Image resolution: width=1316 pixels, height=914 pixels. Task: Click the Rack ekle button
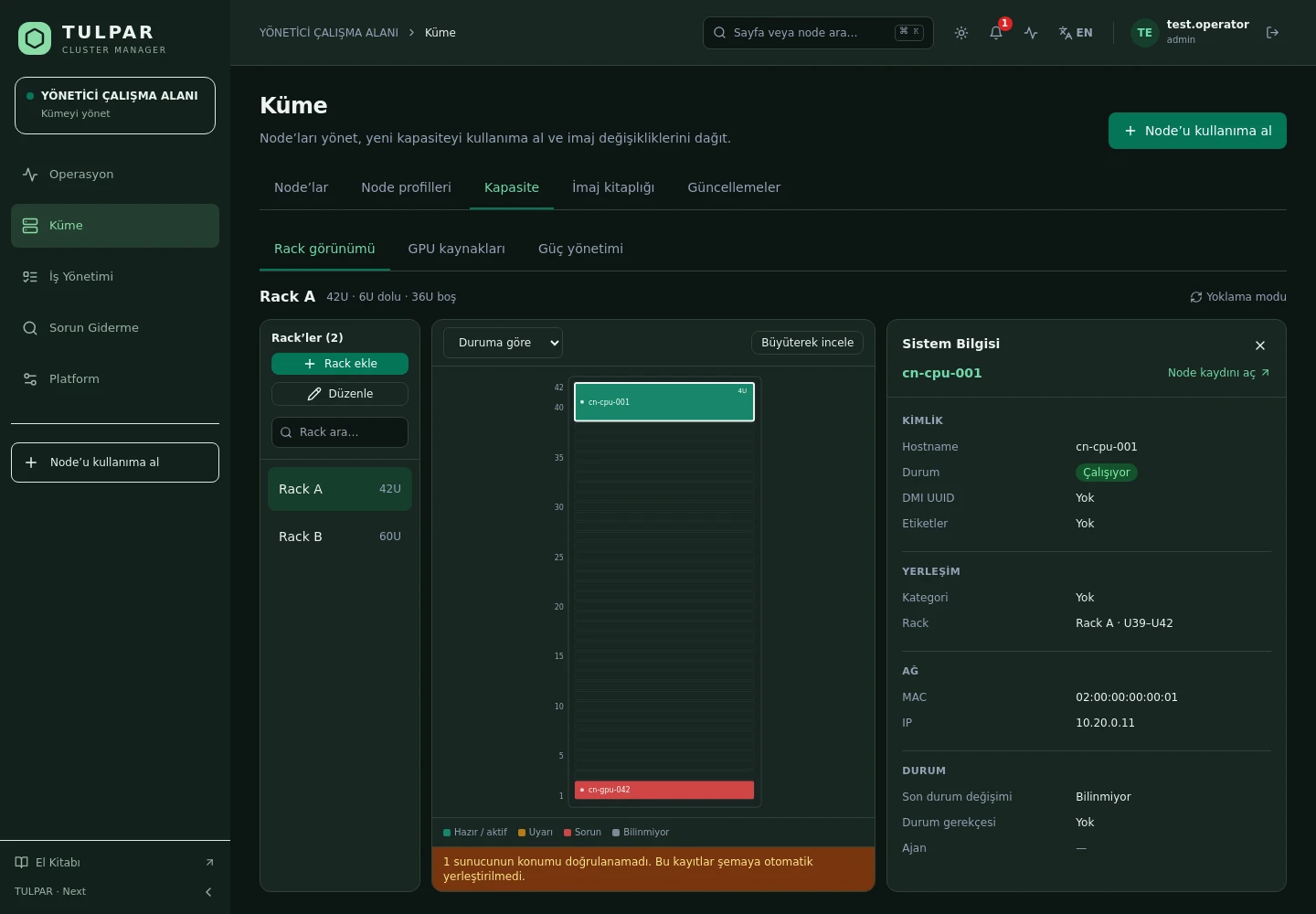(x=340, y=364)
